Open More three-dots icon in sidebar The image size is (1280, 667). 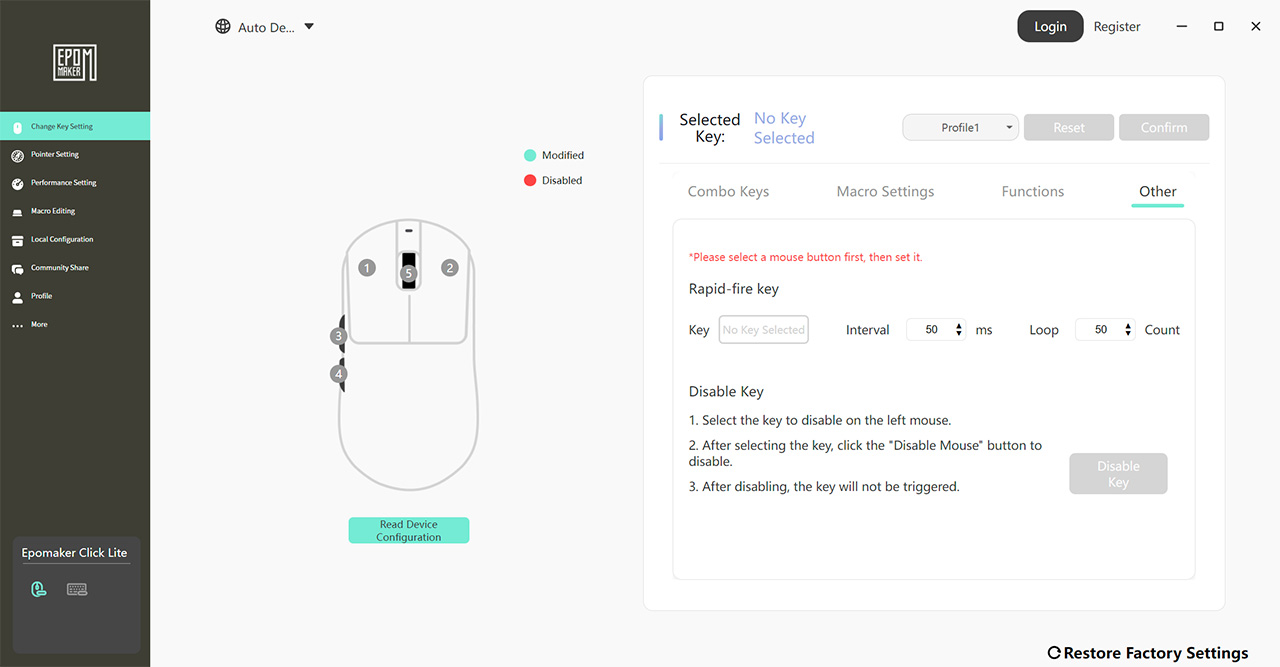[x=17, y=325]
